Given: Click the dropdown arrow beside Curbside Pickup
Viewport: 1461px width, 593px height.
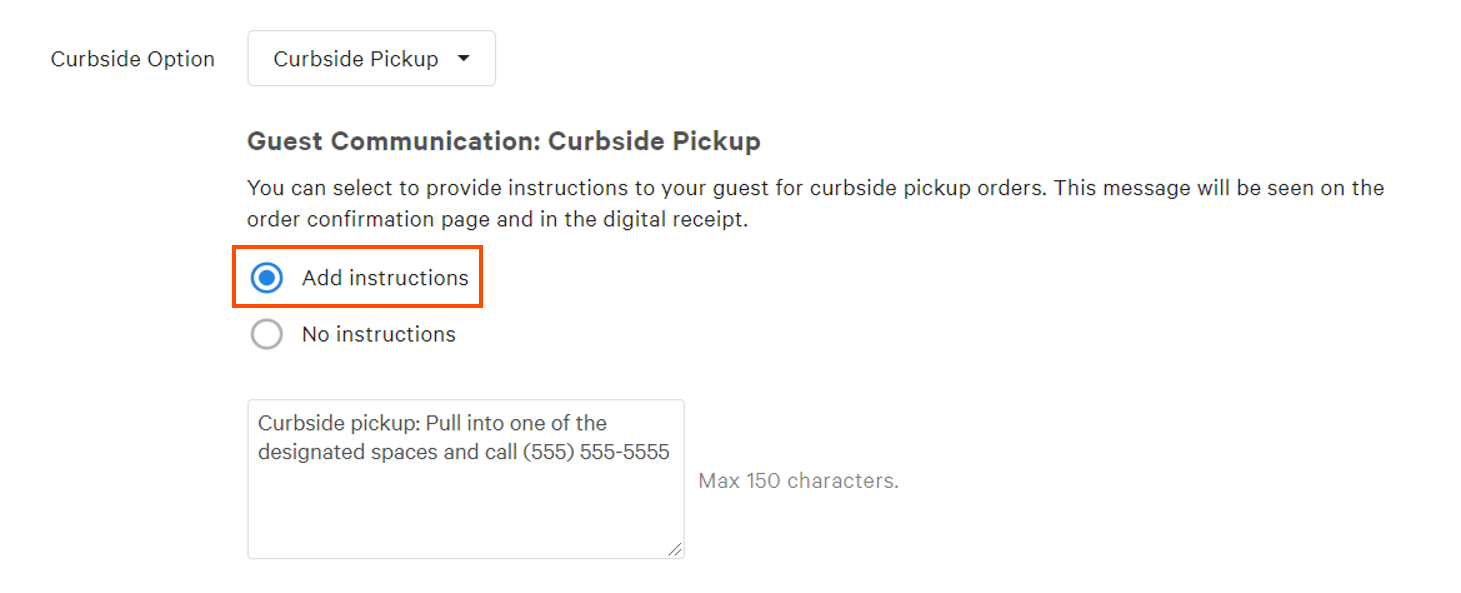Looking at the screenshot, I should (464, 58).
